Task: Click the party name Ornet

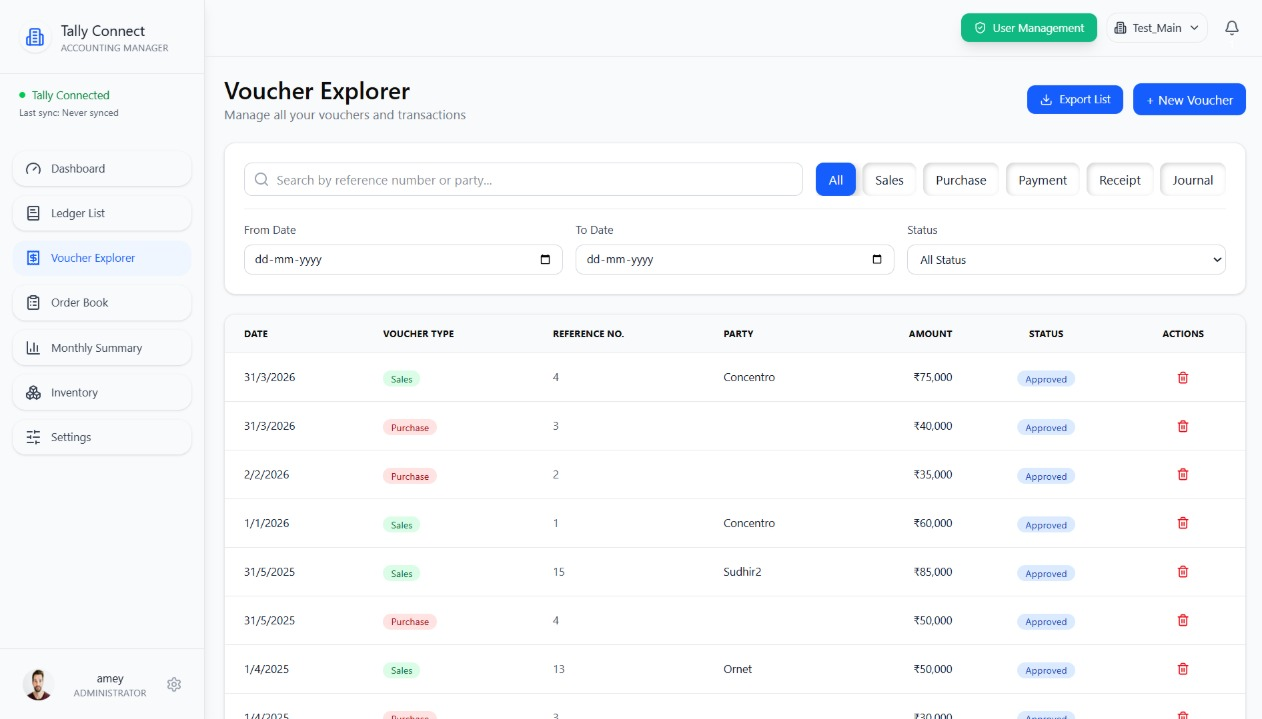Action: point(738,669)
